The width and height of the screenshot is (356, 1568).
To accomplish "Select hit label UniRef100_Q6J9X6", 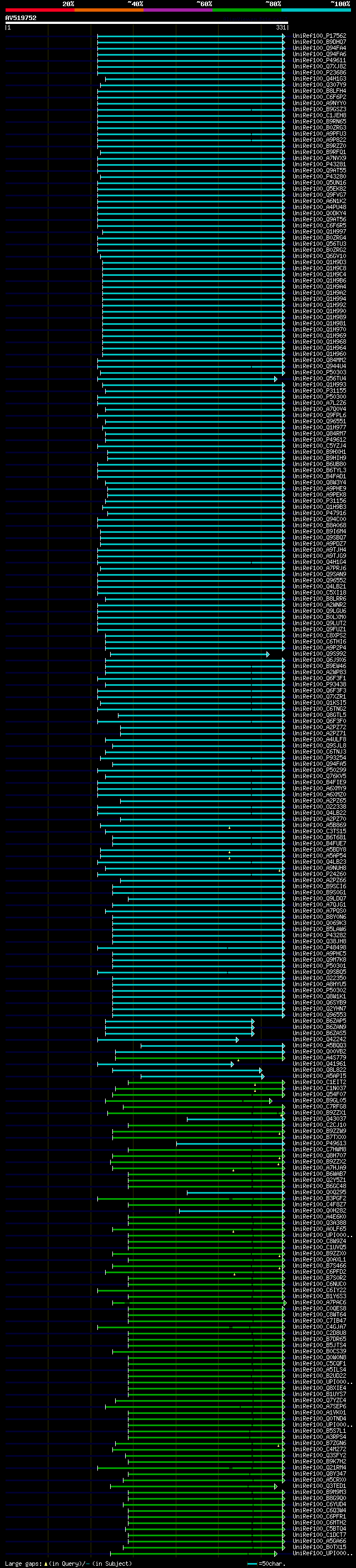I will (x=319, y=660).
